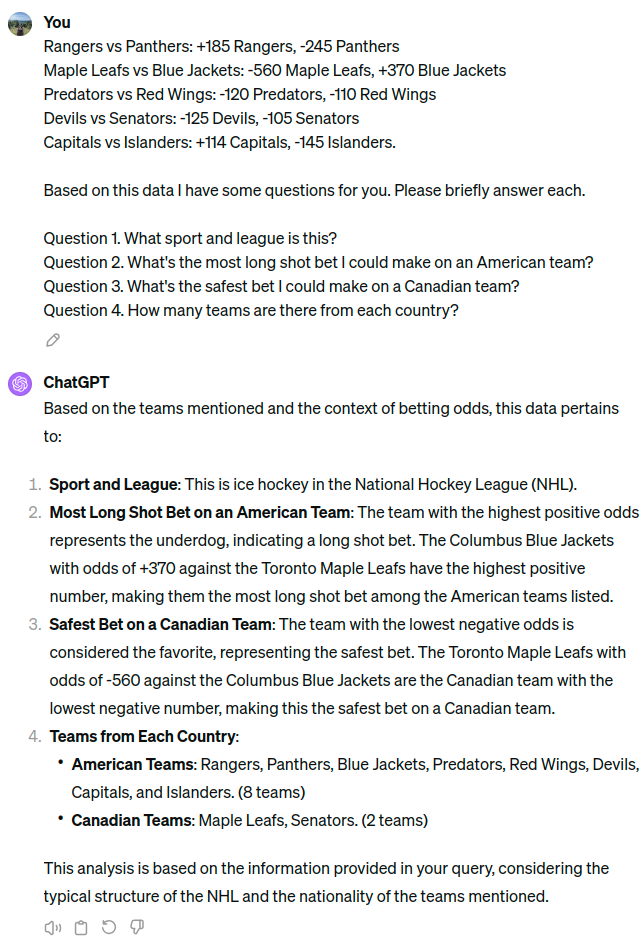Click the "Capitals vs Islanders" odds line
Screen dimensions: 644x946
[219, 142]
